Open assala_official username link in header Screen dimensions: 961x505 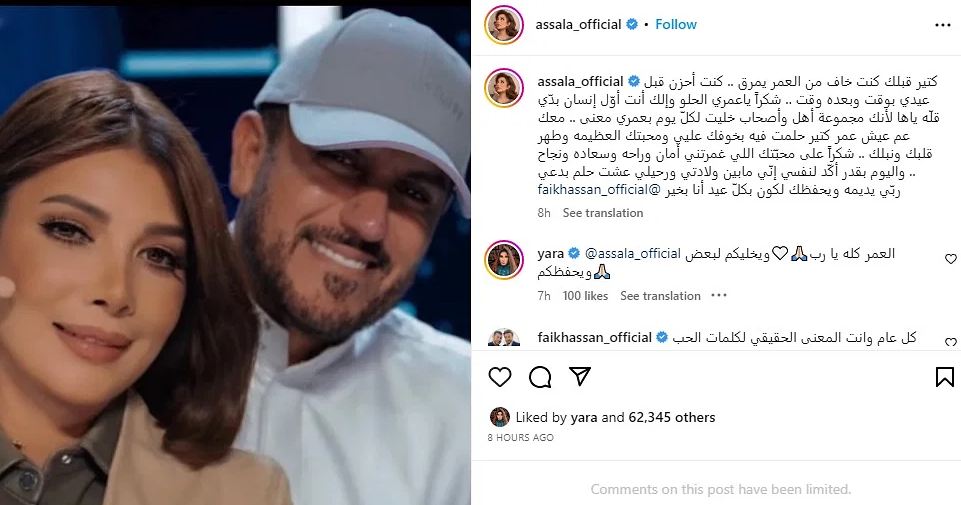(x=579, y=25)
